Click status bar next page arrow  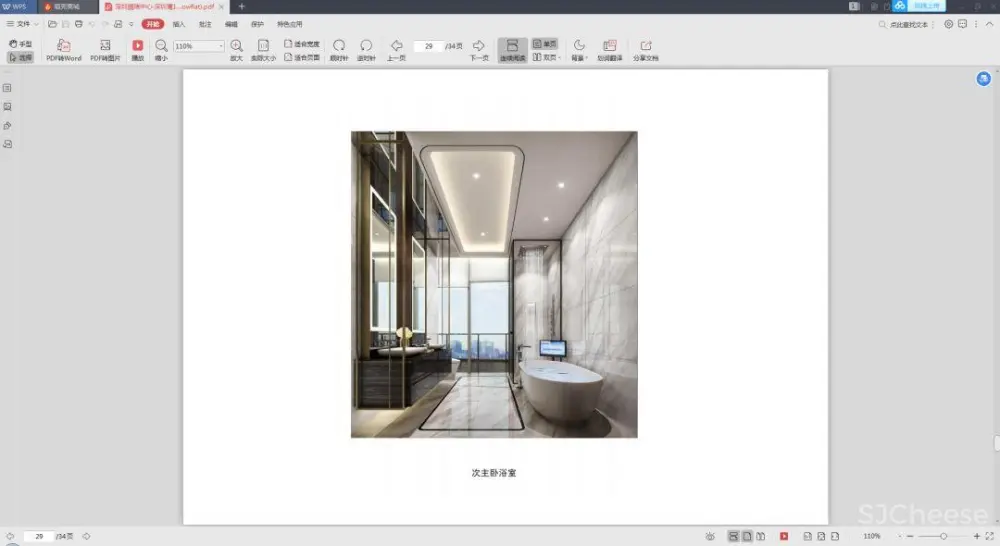pyautogui.click(x=87, y=536)
